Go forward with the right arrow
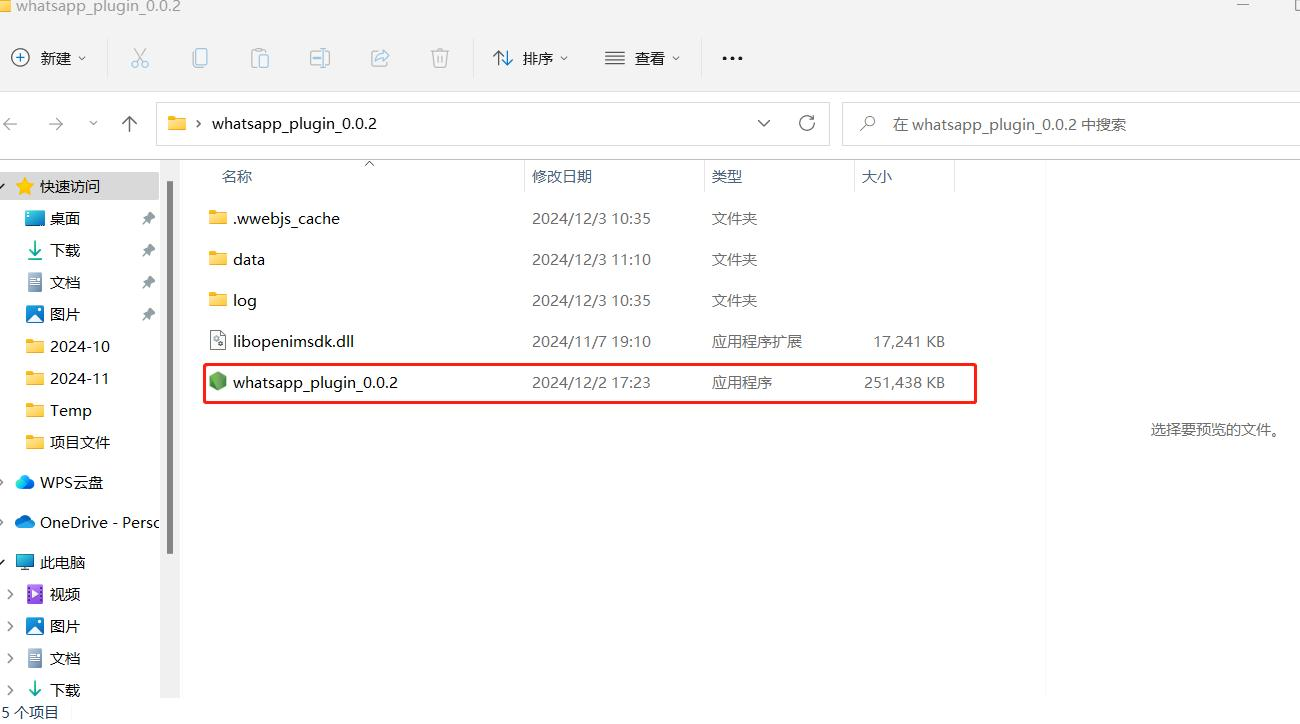The width and height of the screenshot is (1300, 724). coord(56,124)
